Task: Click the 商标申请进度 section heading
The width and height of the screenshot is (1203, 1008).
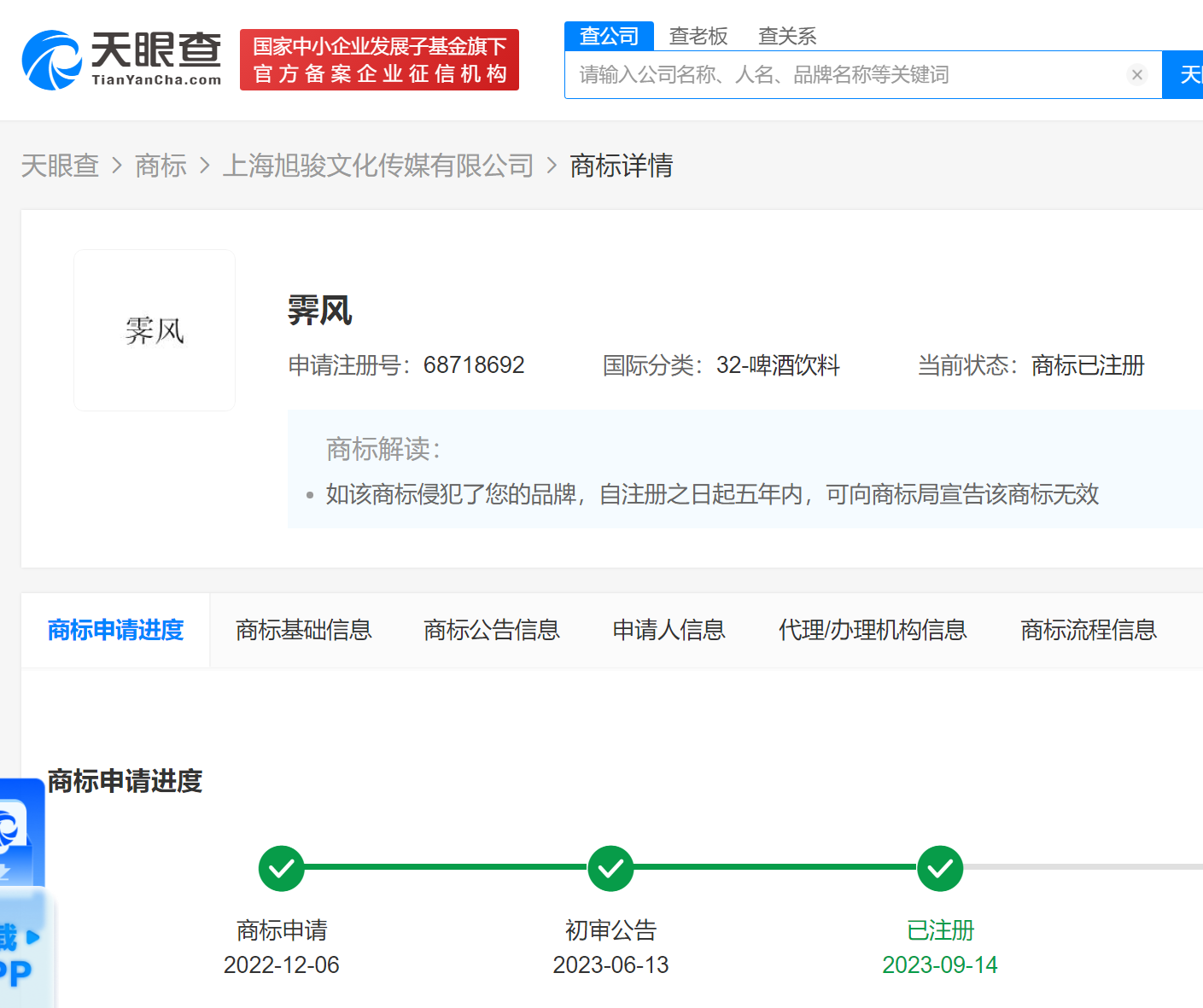Action: point(125,781)
